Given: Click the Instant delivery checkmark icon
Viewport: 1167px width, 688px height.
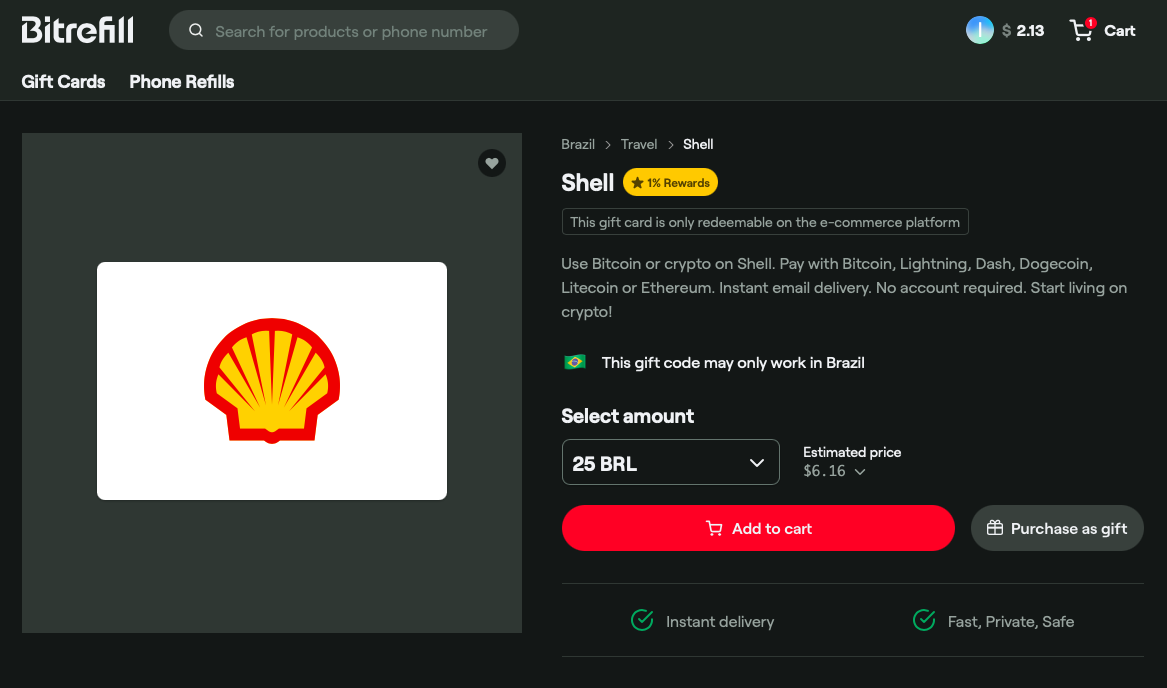Looking at the screenshot, I should [x=642, y=620].
